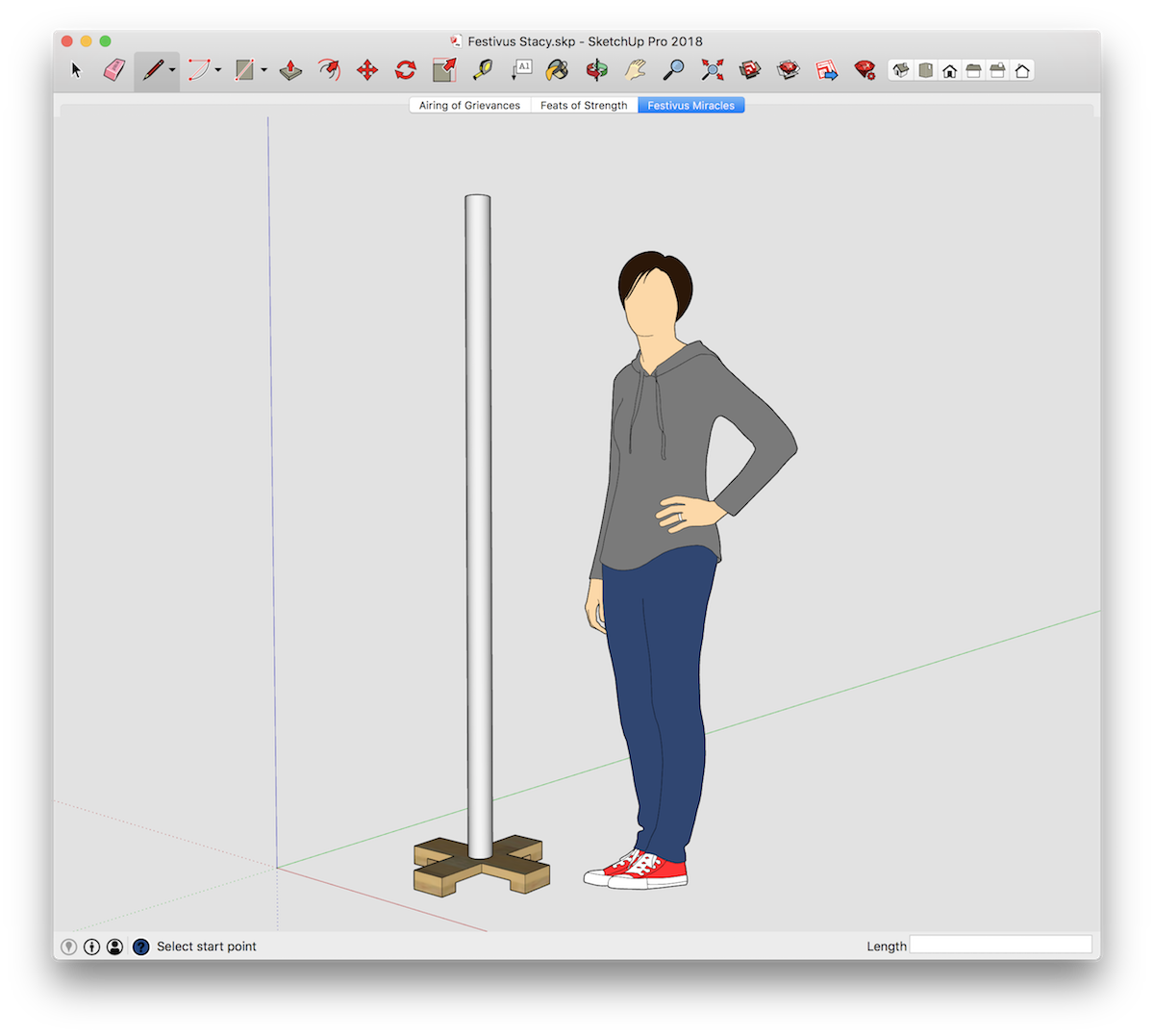Activate the Eraser tool
Screen dimensions: 1154x1036
[x=113, y=69]
